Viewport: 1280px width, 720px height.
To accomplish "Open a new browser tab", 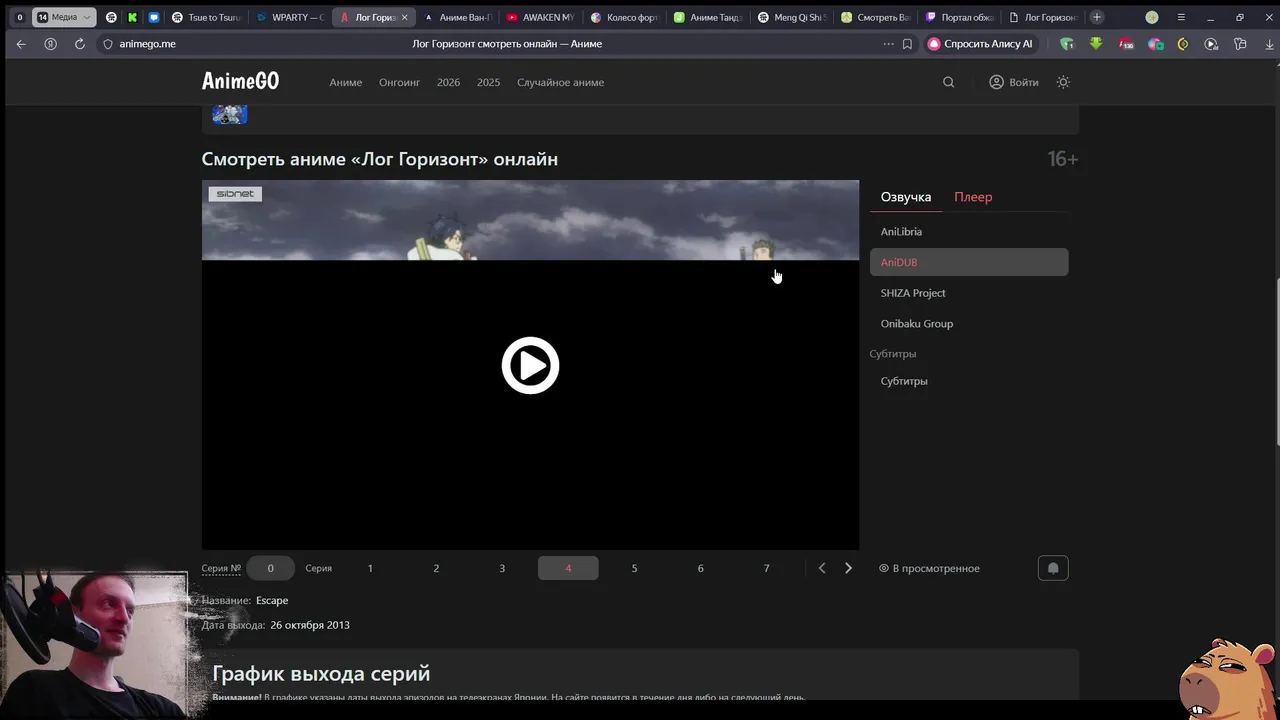I will pyautogui.click(x=1097, y=17).
